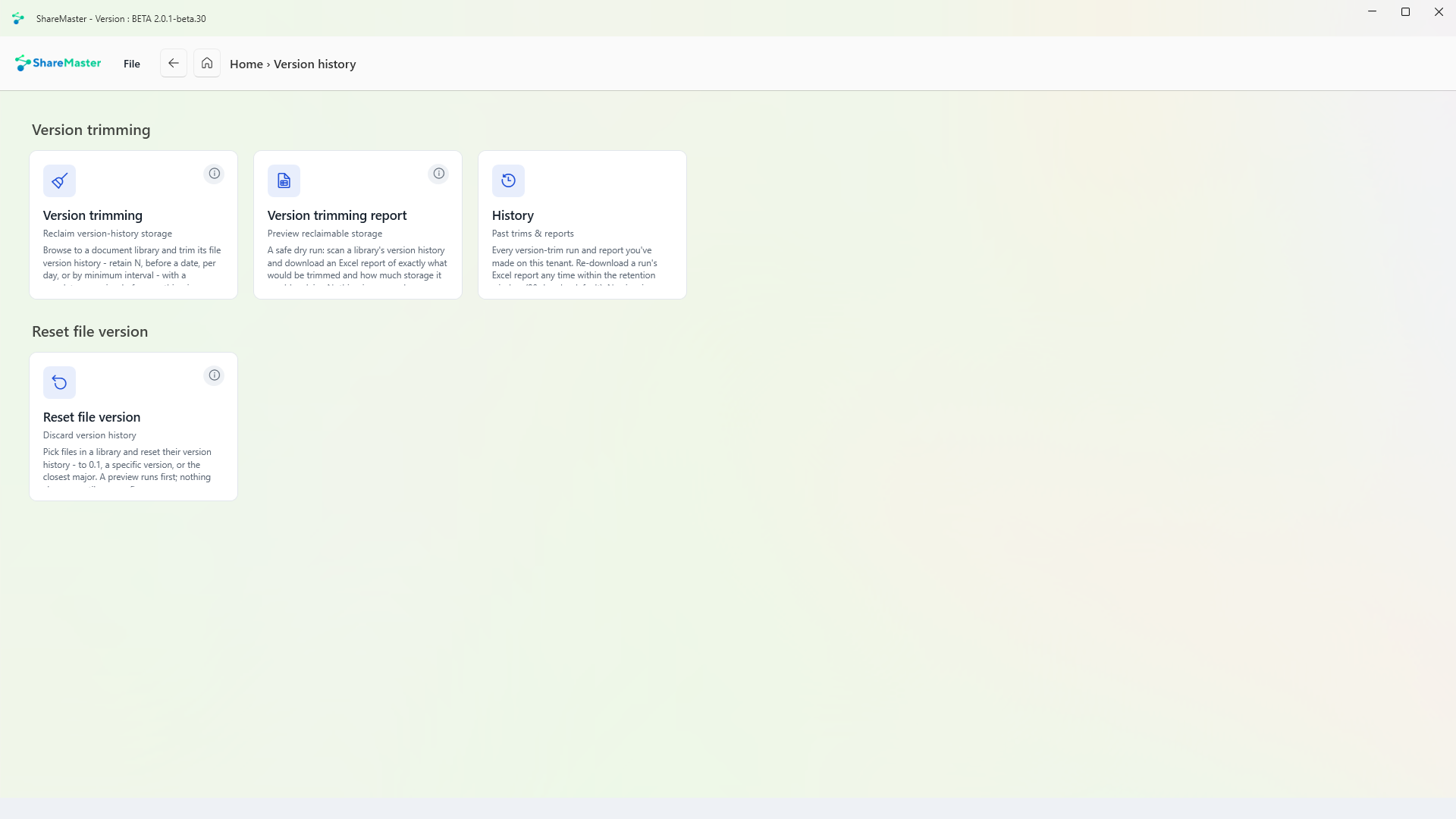Show info for Version trimming report card
This screenshot has width=1456, height=819.
click(x=439, y=174)
